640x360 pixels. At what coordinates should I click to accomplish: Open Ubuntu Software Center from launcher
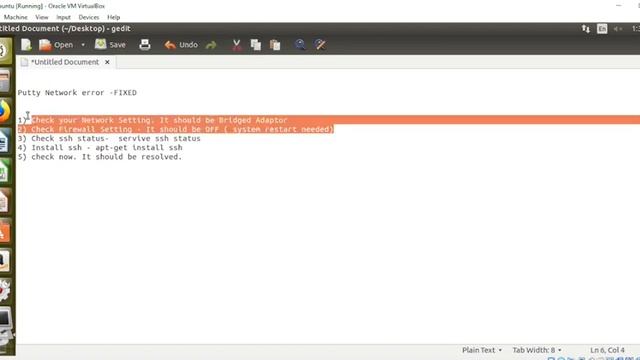4,231
